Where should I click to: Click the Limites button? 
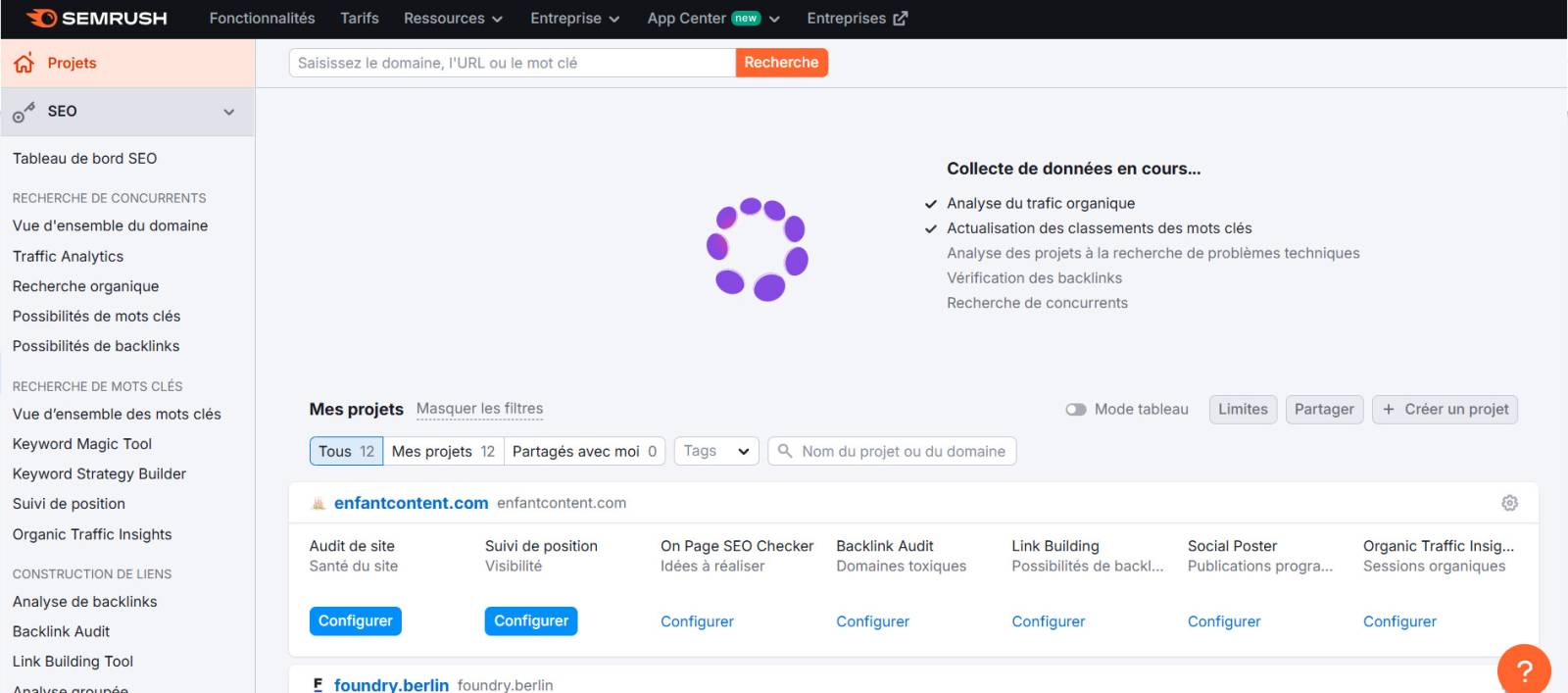(x=1243, y=410)
